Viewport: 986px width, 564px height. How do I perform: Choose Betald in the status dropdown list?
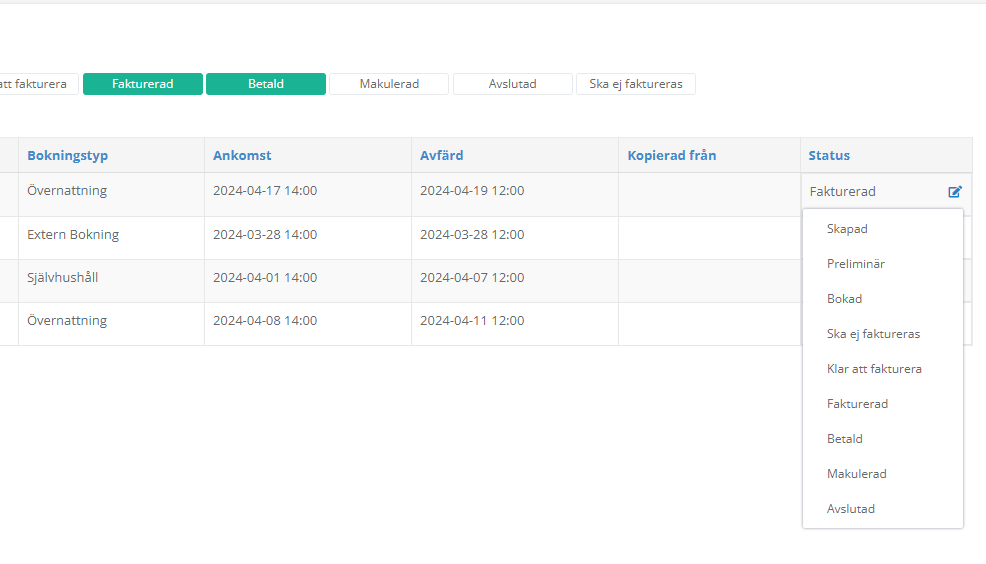click(845, 439)
